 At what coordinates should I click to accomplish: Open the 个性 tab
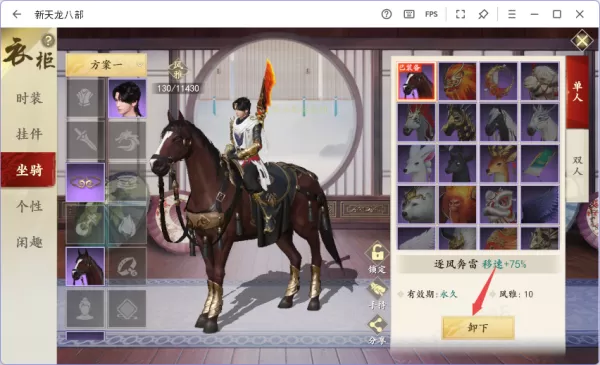(x=29, y=206)
